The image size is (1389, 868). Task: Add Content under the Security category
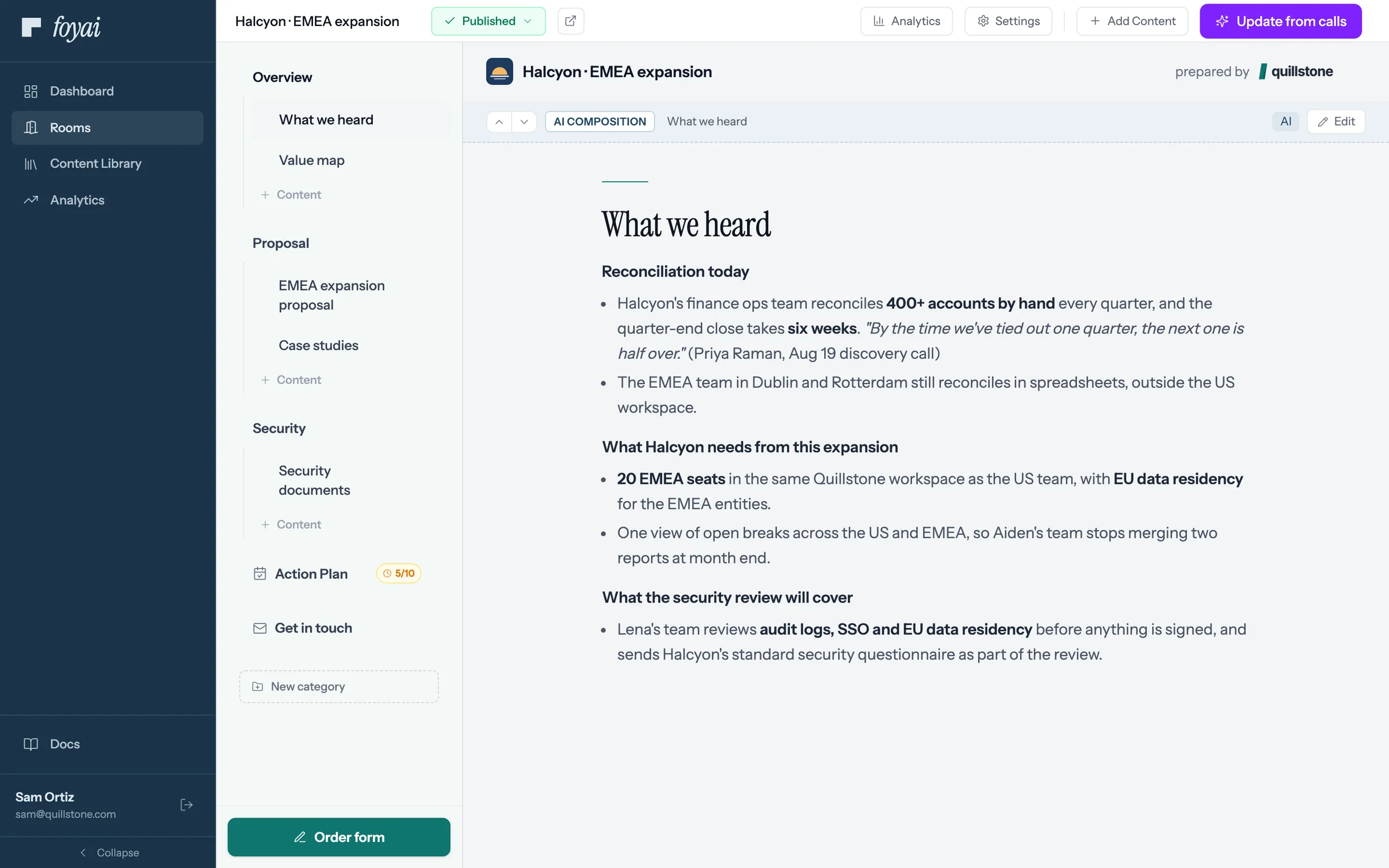coord(291,525)
